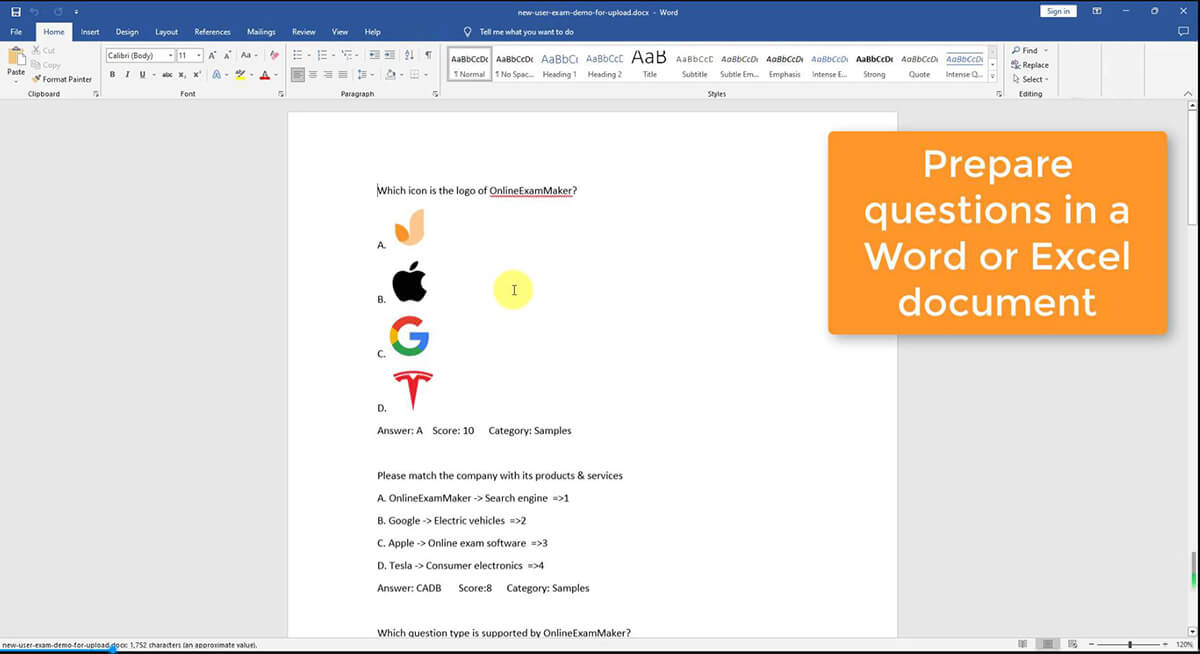The width and height of the screenshot is (1200, 654).
Task: Toggle underline formatting
Action: [x=142, y=75]
